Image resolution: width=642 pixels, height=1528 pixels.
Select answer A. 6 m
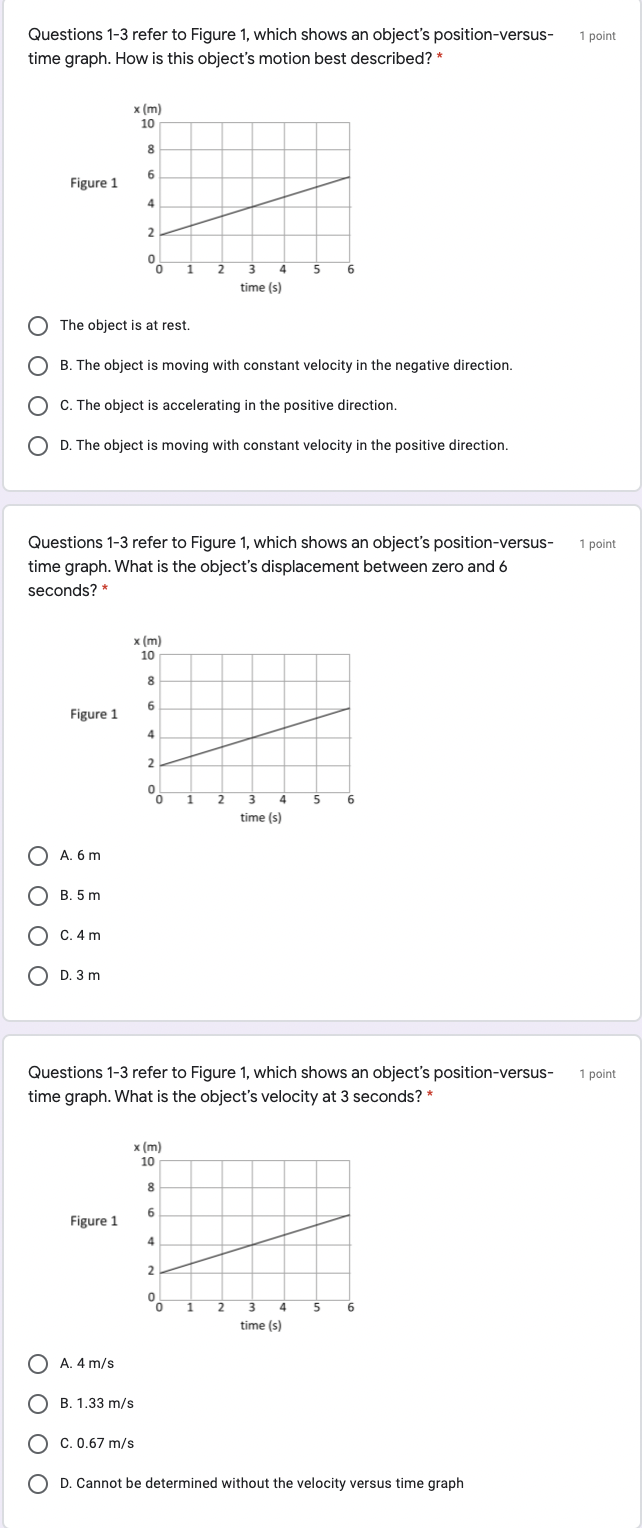37,855
